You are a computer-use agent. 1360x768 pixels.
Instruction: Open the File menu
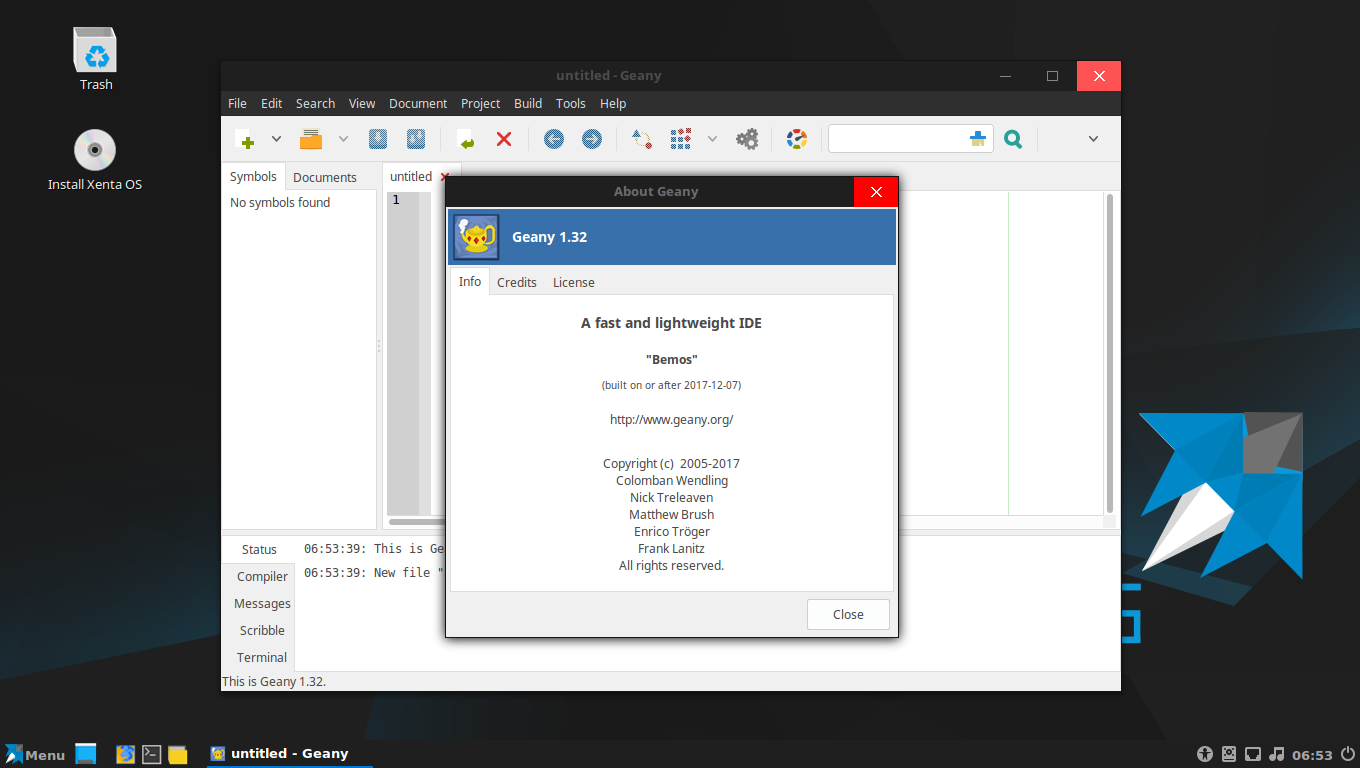[x=237, y=103]
